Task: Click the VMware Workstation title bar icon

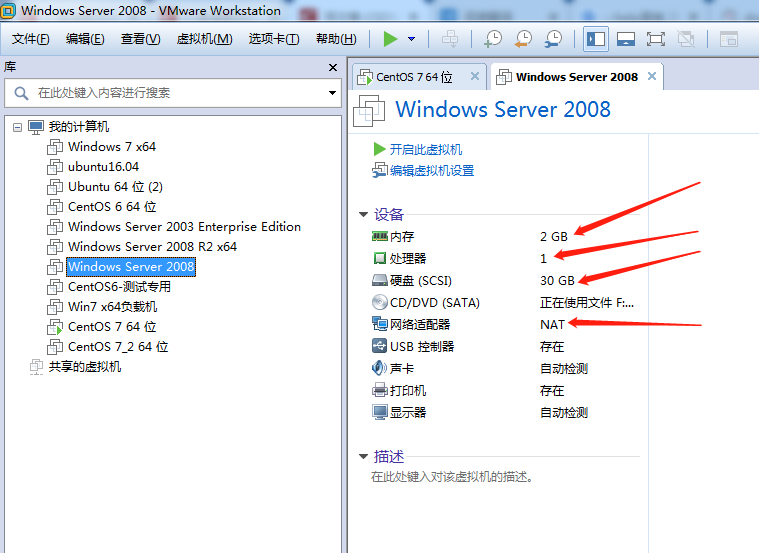Action: pos(8,11)
